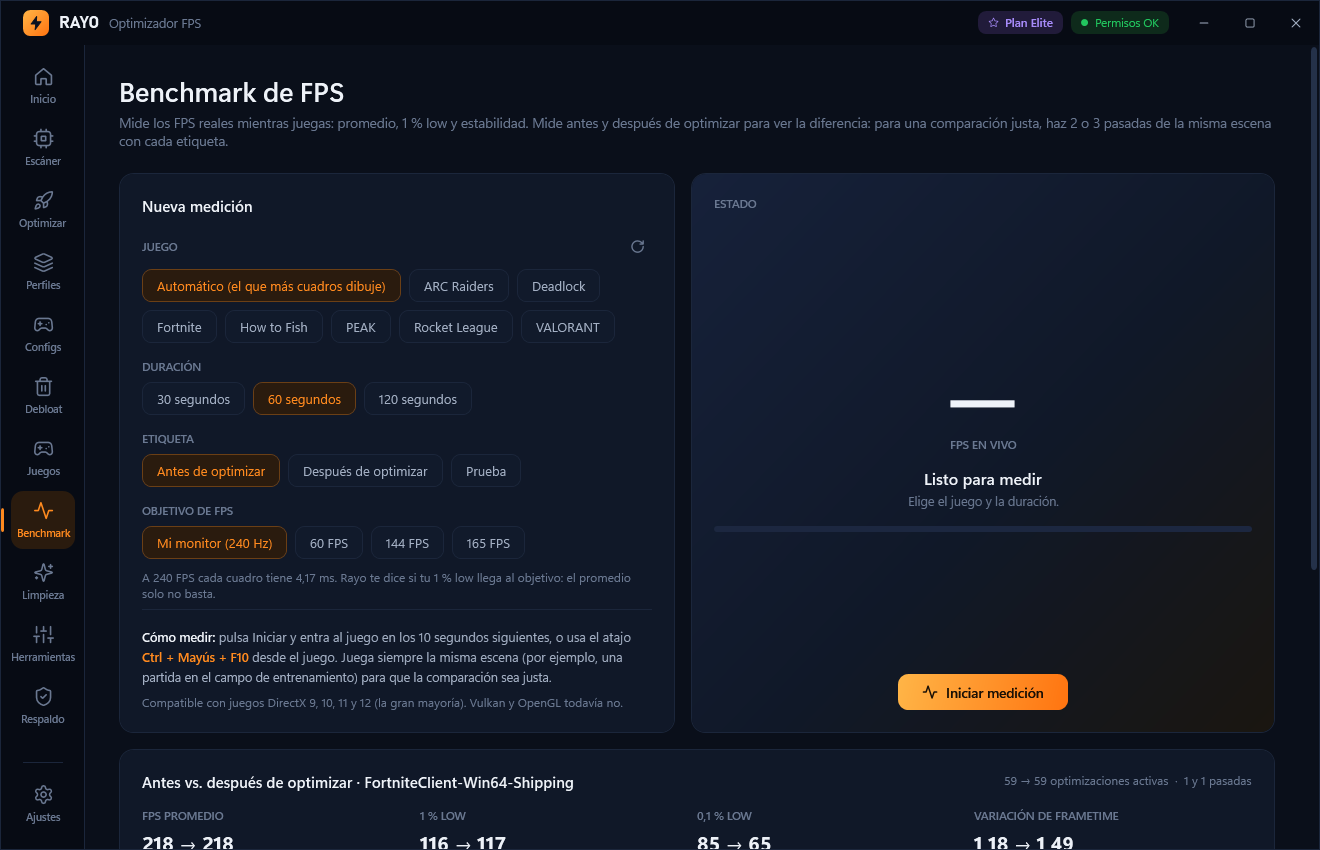Click the measurement progress bar

[983, 529]
